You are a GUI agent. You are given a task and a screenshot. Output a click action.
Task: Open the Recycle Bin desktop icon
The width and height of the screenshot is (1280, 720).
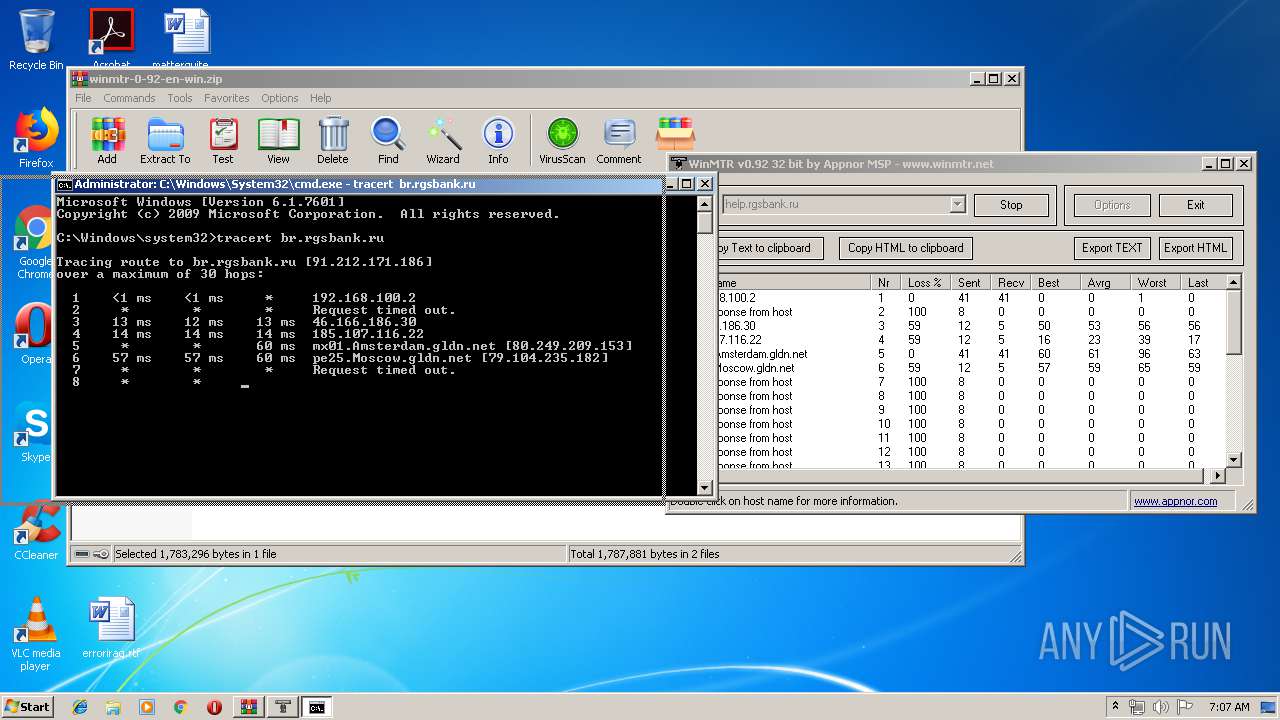coord(36,40)
